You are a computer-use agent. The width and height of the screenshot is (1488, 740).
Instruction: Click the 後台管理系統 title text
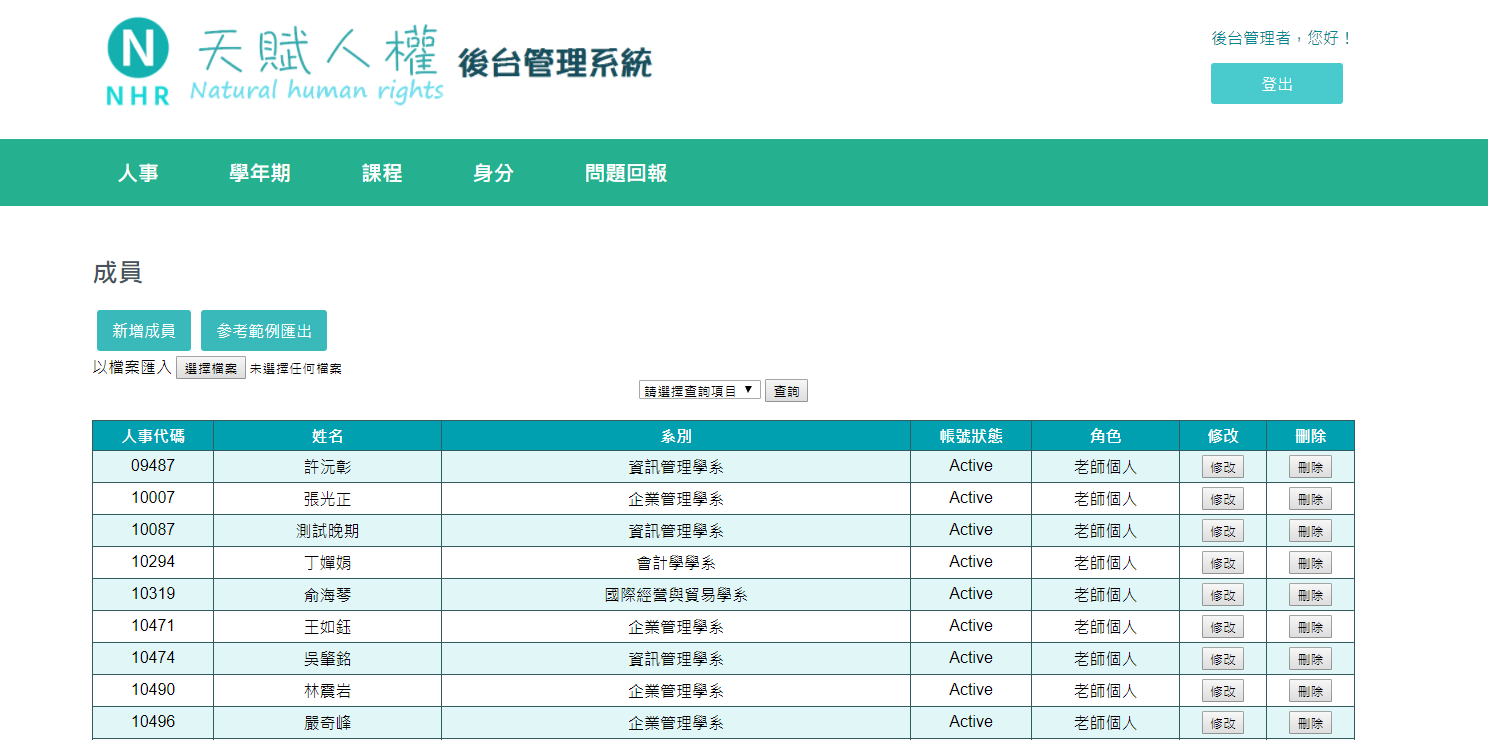coord(555,62)
